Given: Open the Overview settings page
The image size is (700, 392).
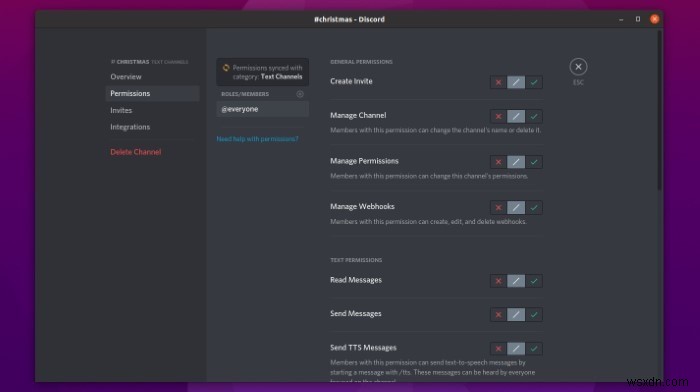Looking at the screenshot, I should [152, 77].
